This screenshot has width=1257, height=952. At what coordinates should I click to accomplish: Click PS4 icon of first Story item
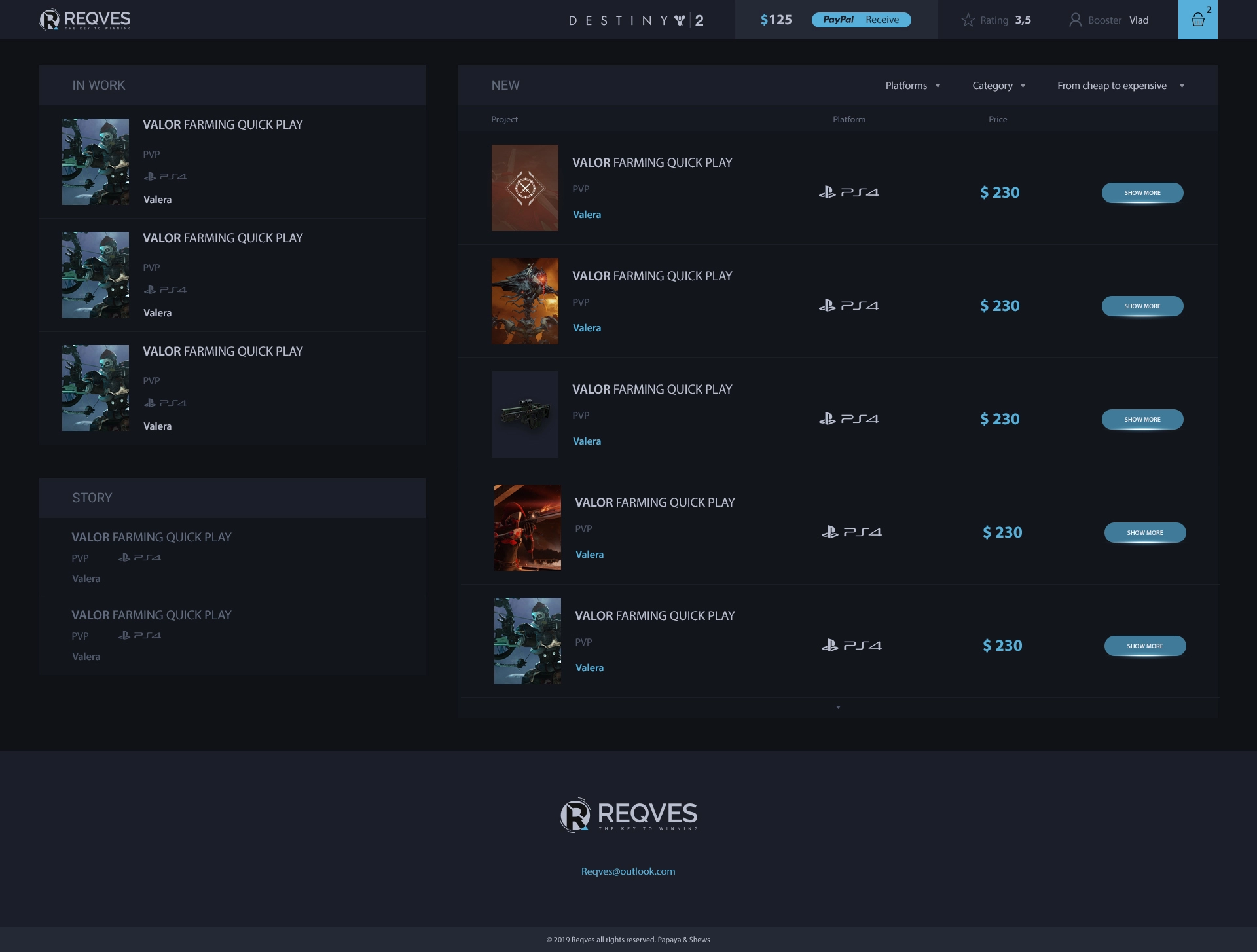139,558
